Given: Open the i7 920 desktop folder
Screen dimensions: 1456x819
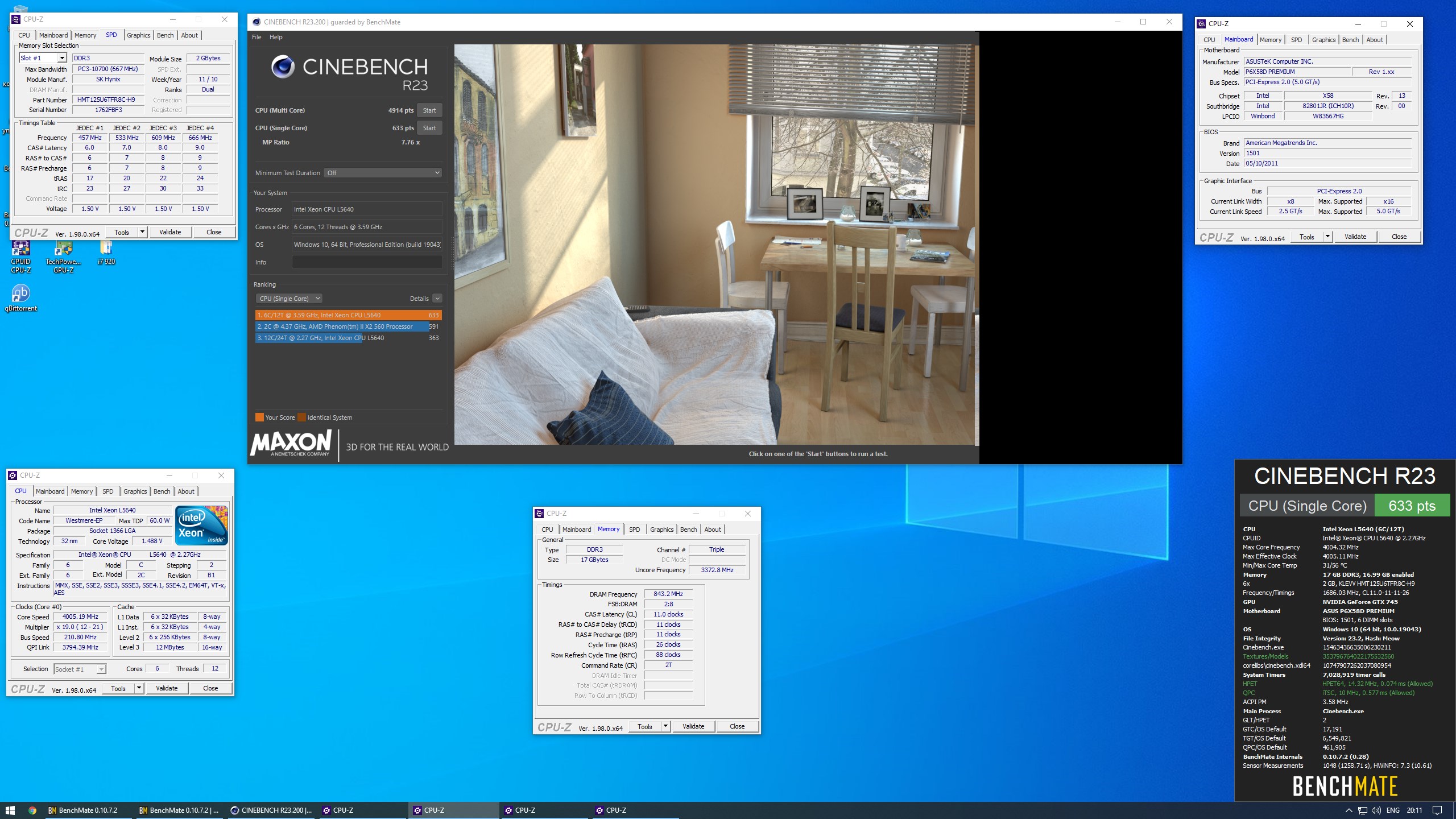Looking at the screenshot, I should coord(106,253).
